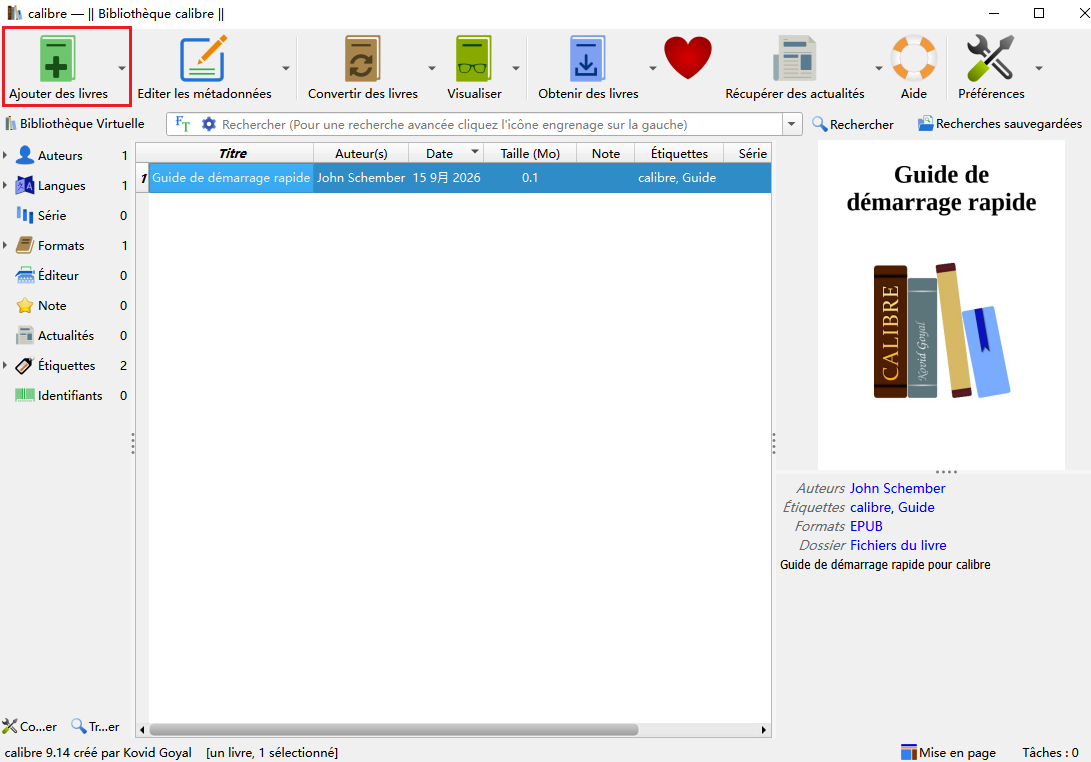Click the Étiquettes tag icon
1091x762 pixels.
(x=25, y=365)
